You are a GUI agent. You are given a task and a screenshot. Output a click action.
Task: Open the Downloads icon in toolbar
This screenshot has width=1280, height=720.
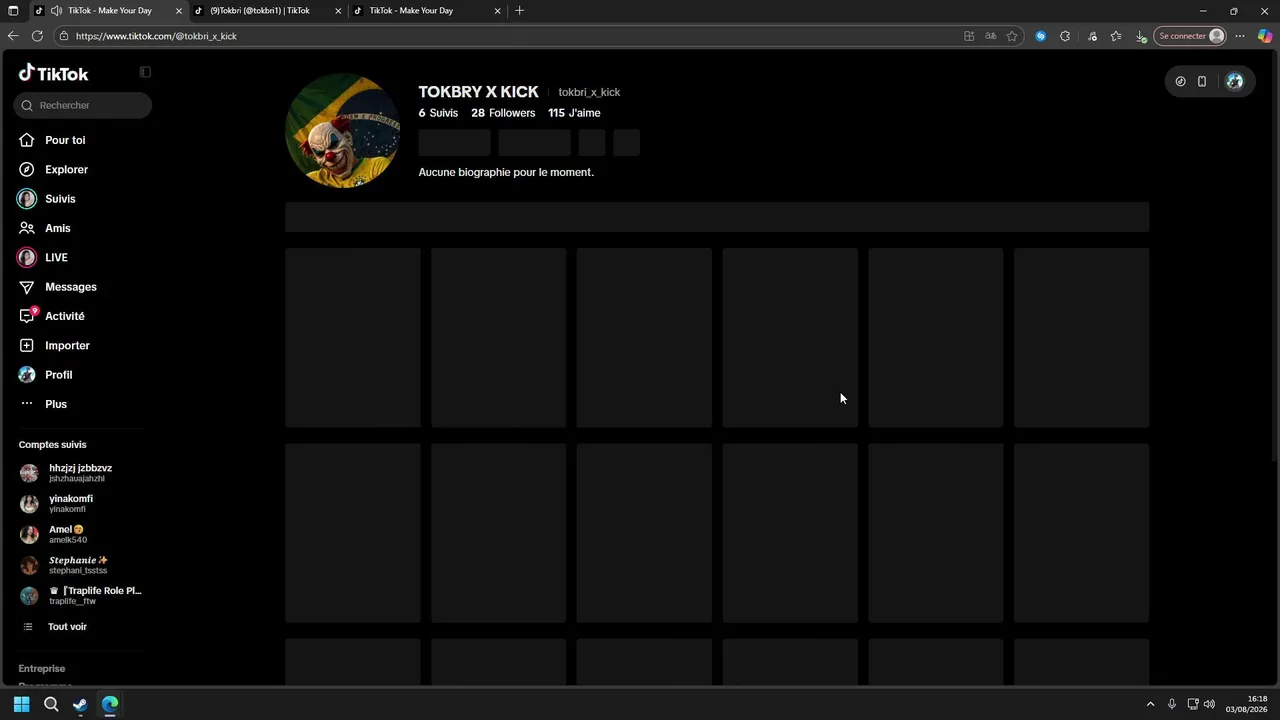pos(1141,36)
